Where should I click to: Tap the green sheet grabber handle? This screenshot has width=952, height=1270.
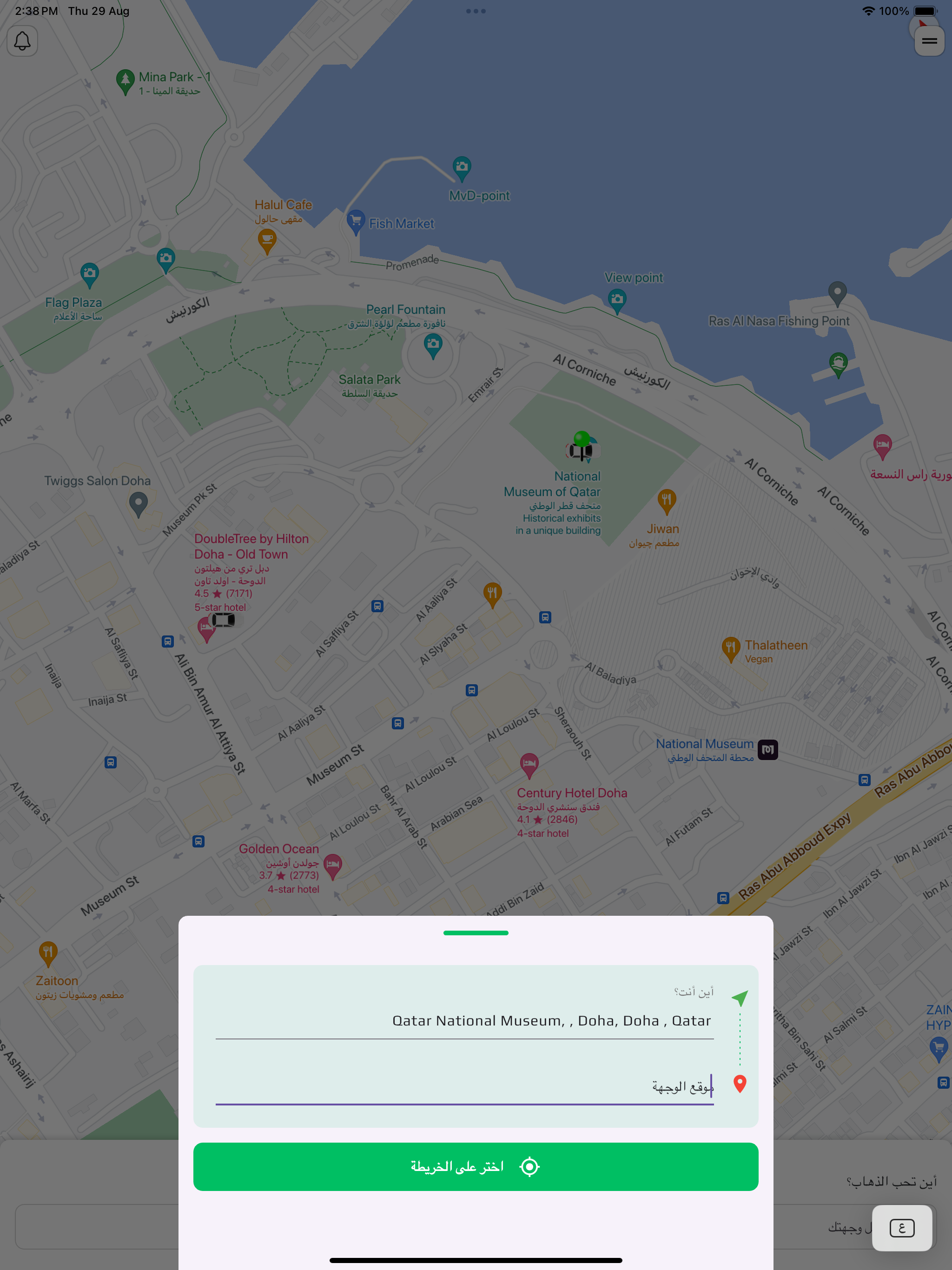point(476,933)
